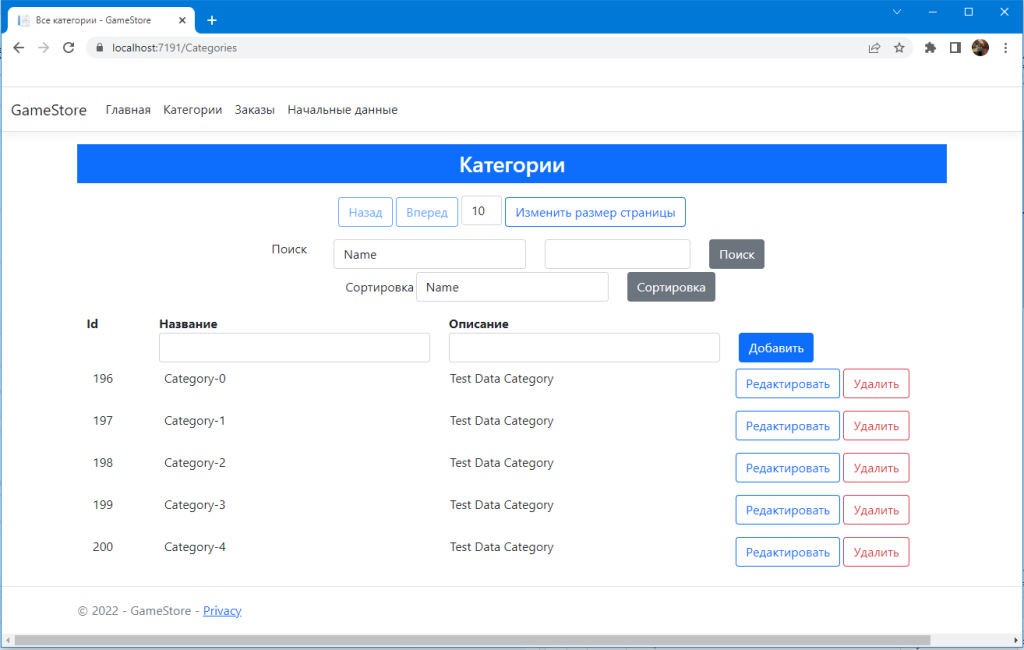Open the browser three-dot menu icon
1024x650 pixels.
click(x=1006, y=47)
